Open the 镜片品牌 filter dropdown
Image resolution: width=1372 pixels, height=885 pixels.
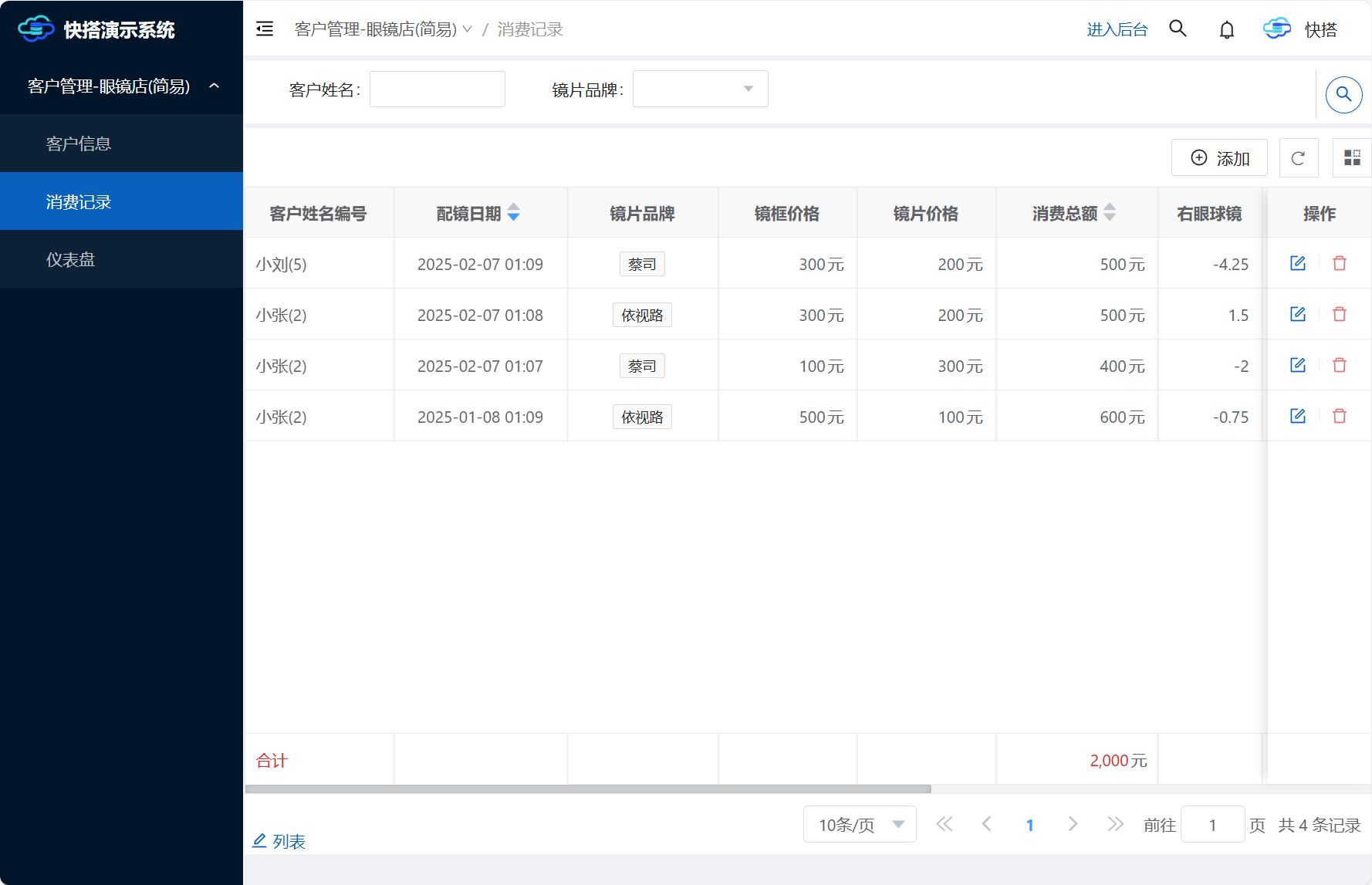(700, 89)
